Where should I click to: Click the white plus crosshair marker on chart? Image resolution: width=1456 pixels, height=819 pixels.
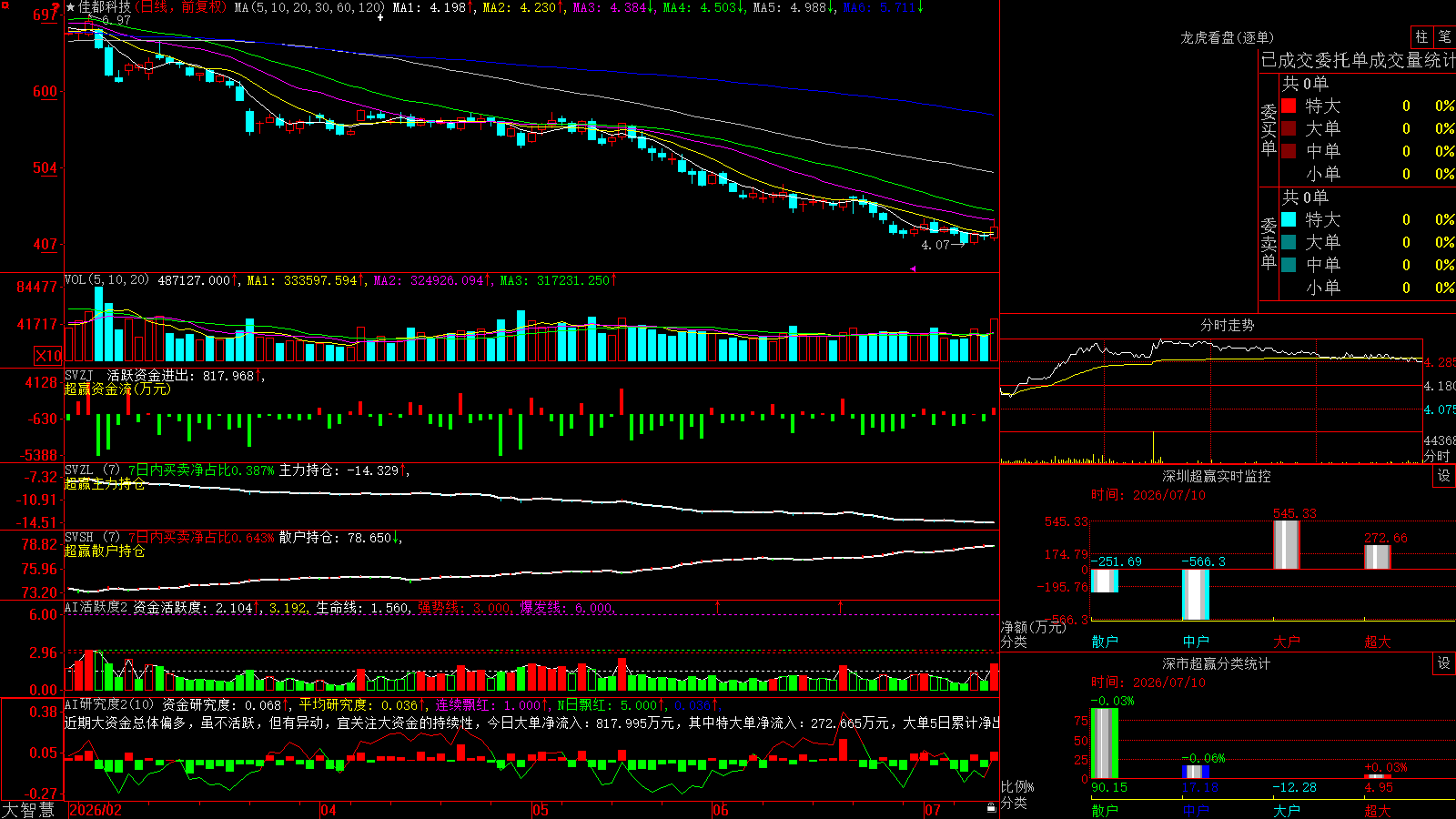pos(380,17)
